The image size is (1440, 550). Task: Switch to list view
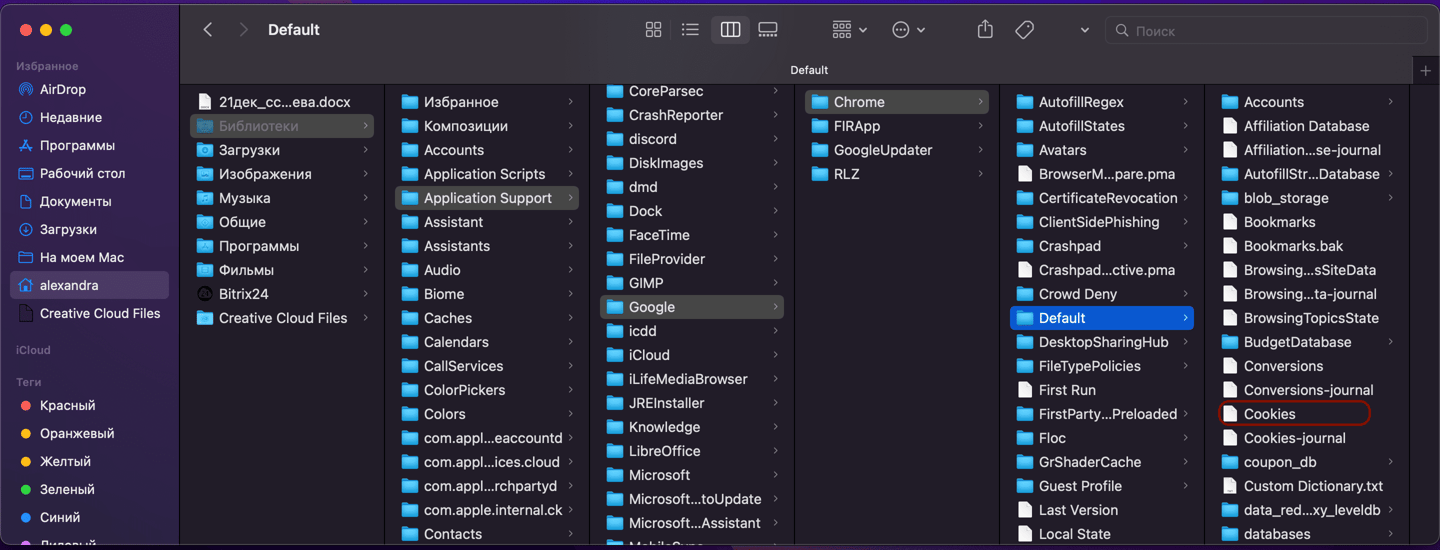tap(690, 30)
